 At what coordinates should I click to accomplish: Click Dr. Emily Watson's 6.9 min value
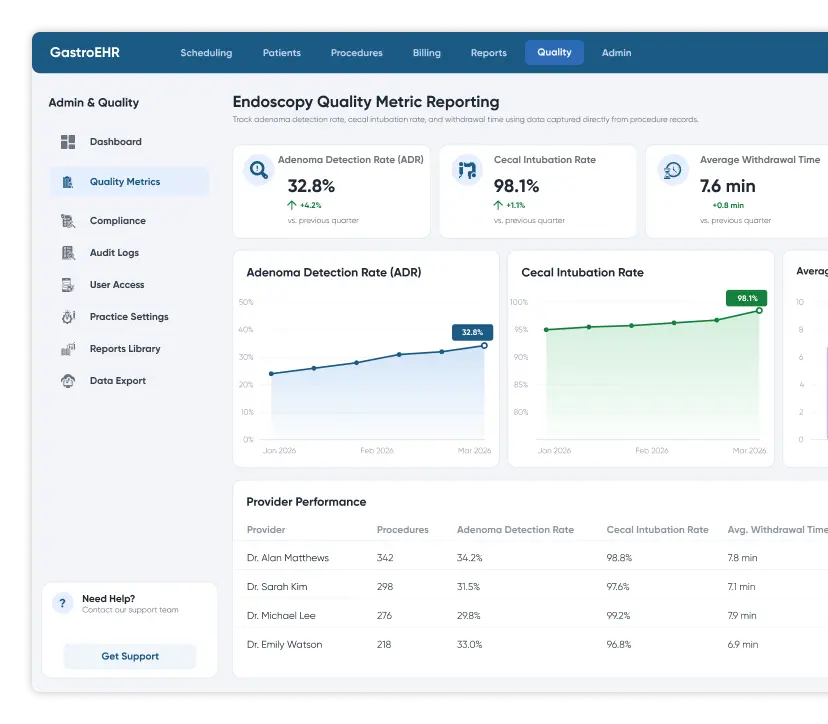click(742, 644)
